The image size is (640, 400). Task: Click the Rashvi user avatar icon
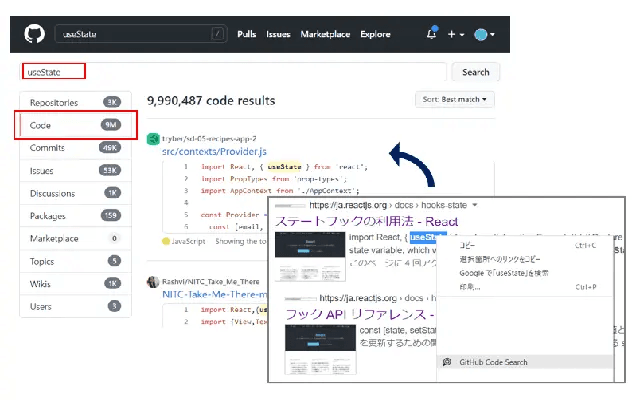pyautogui.click(x=153, y=282)
